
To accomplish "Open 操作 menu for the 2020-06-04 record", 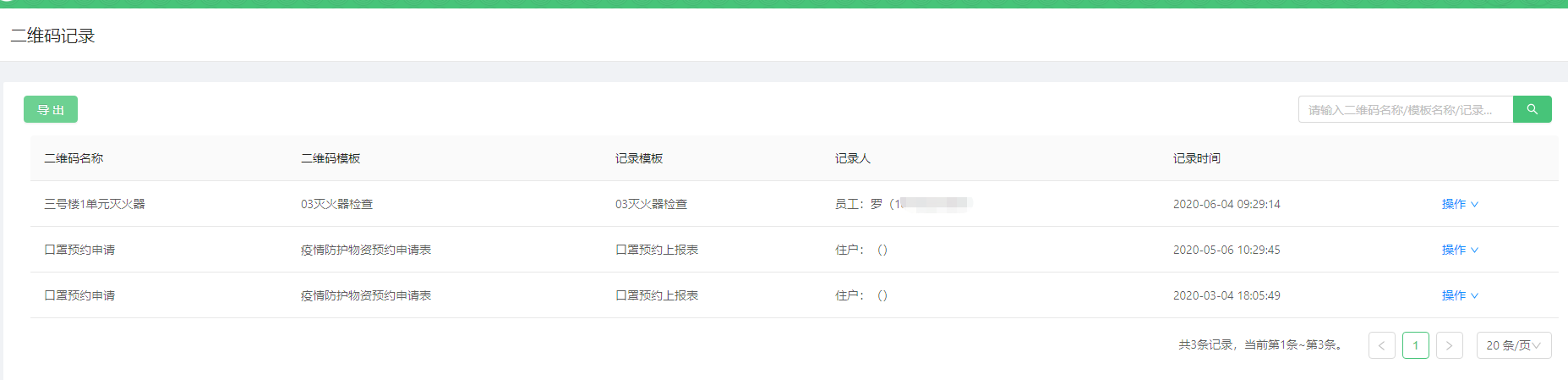I will tap(1459, 204).
